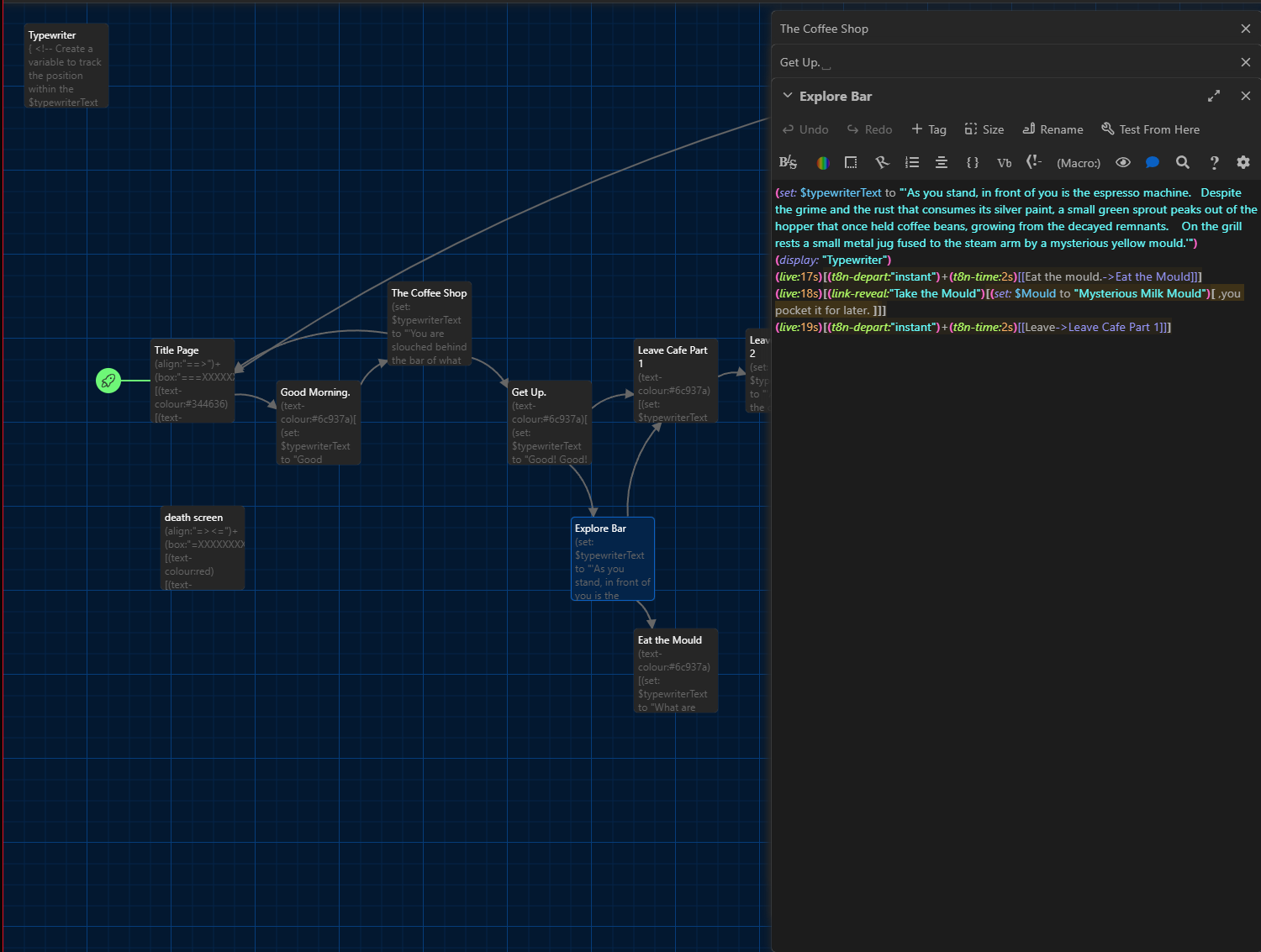The width and height of the screenshot is (1261, 952).
Task: Click the Vb verbatim markup icon
Action: [1004, 163]
